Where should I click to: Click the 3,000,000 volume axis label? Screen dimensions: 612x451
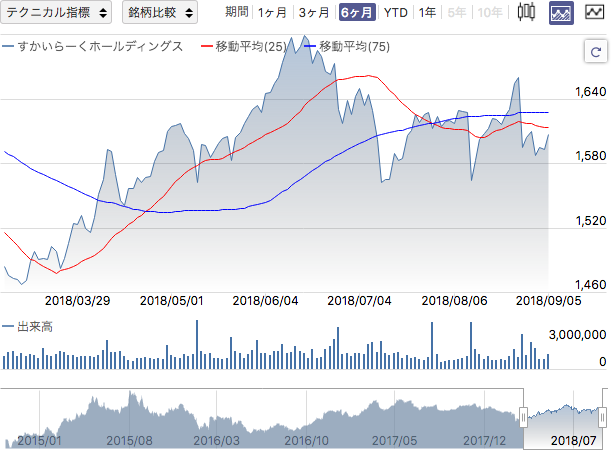pos(577,335)
